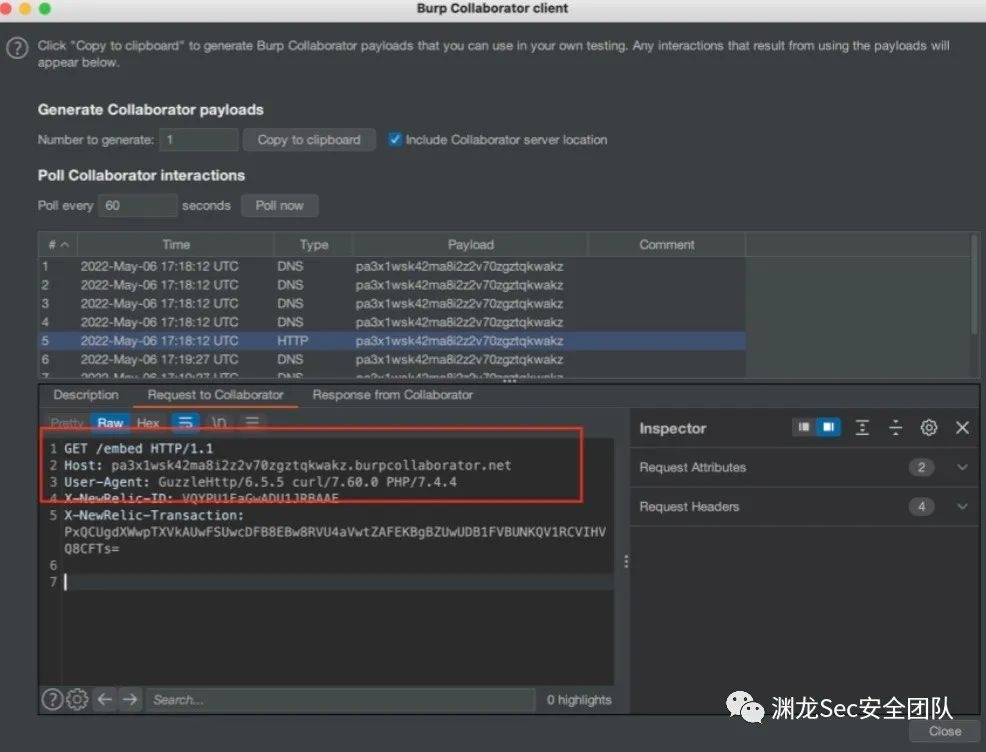Select the Raw view tab

pyautogui.click(x=110, y=423)
